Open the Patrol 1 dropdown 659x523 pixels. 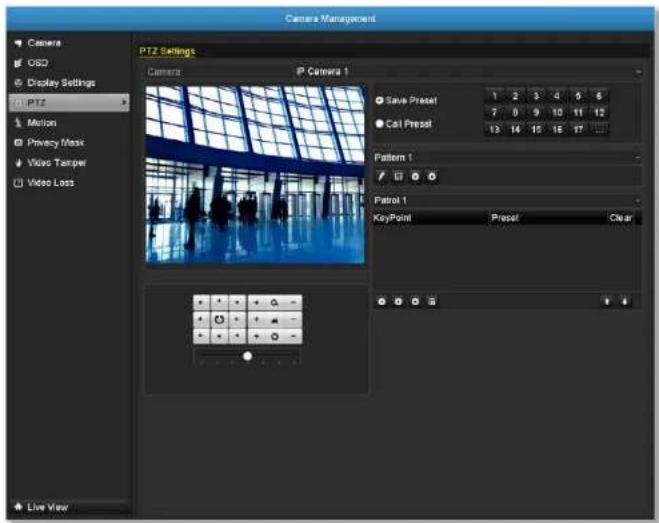638,201
